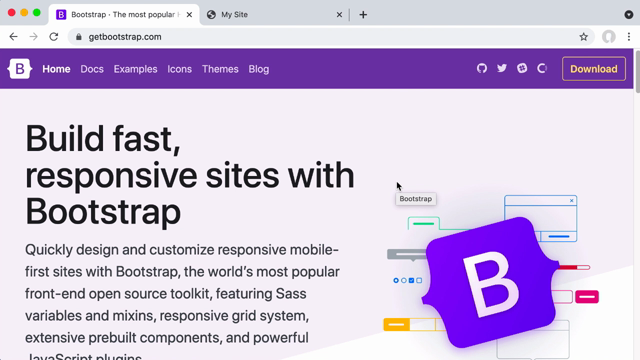Go back with the browser back arrow
640x360 pixels.
(13, 37)
